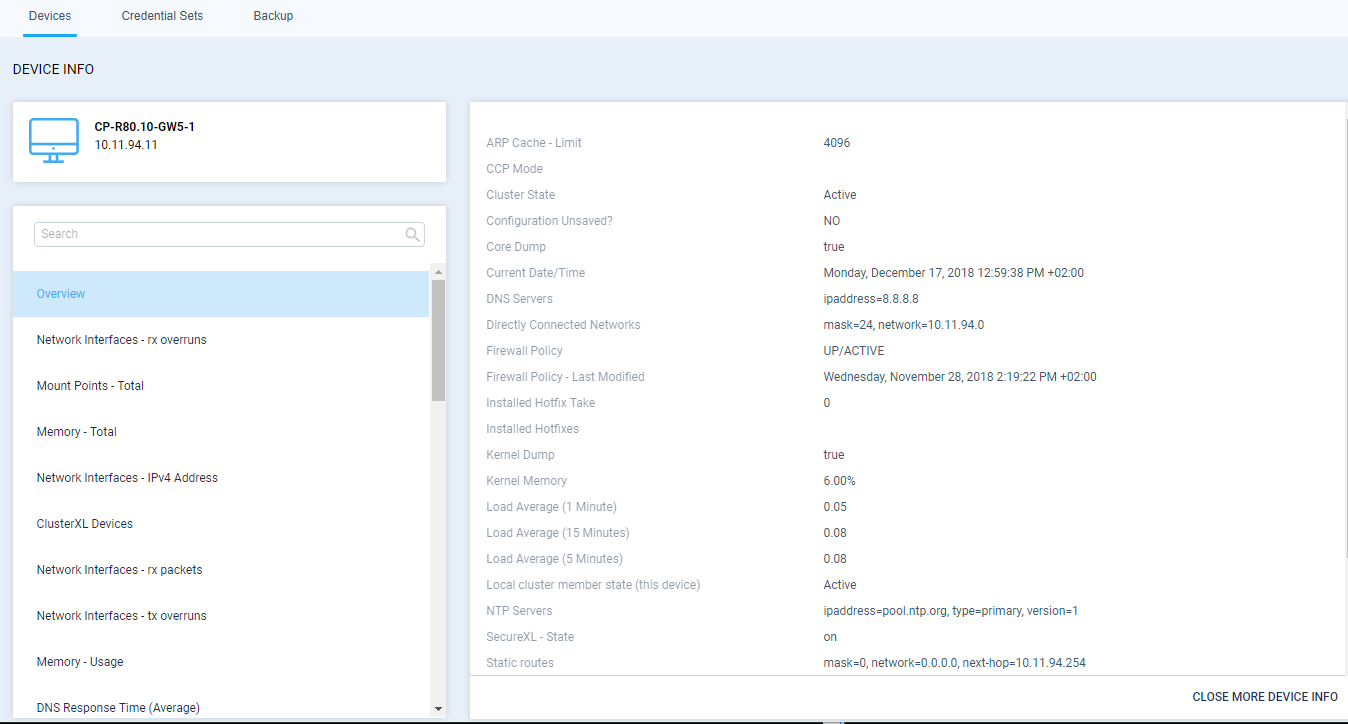Screen dimensions: 1348x724
Task: Choose Memory - Total entry
Action: point(77,432)
